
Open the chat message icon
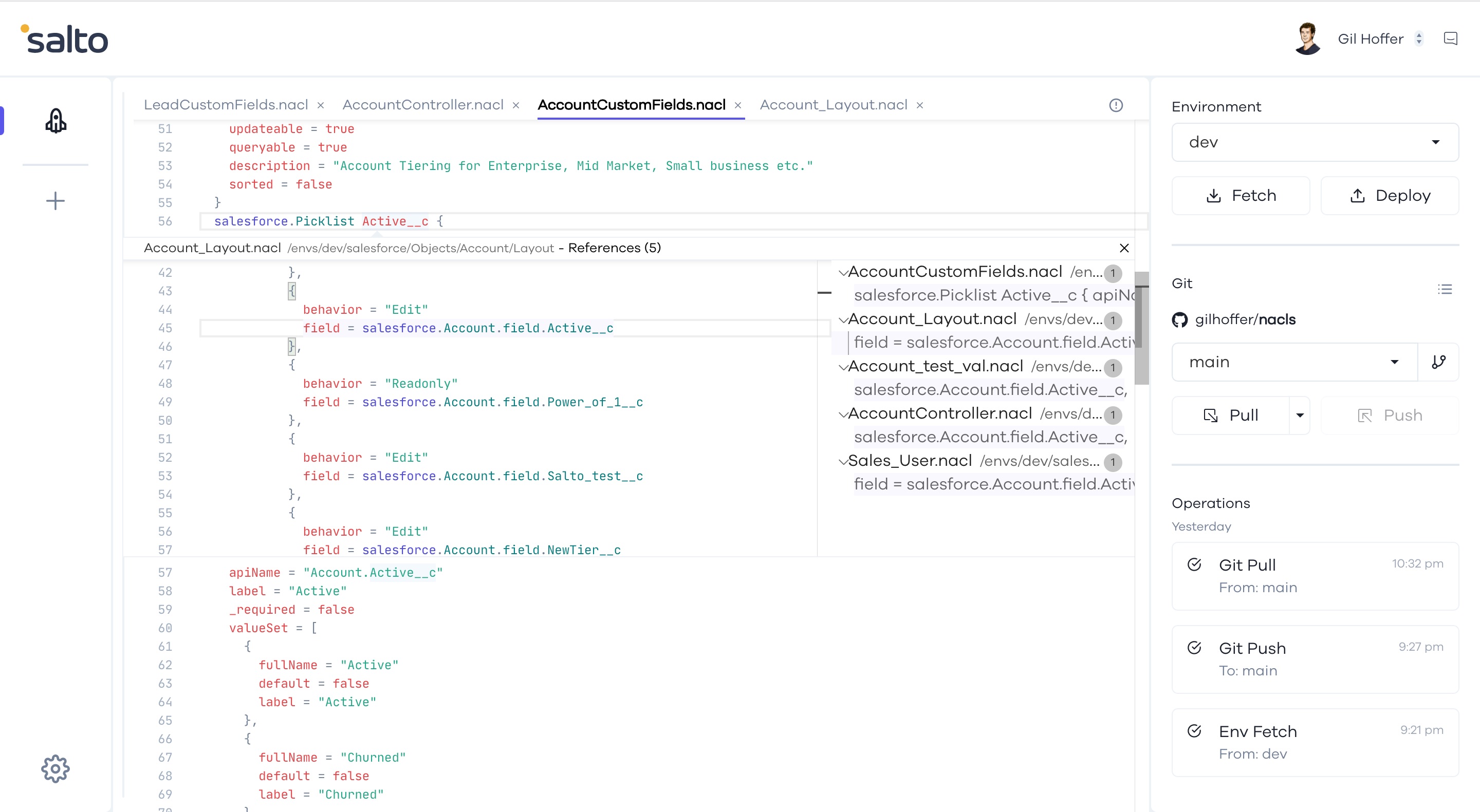(1450, 39)
